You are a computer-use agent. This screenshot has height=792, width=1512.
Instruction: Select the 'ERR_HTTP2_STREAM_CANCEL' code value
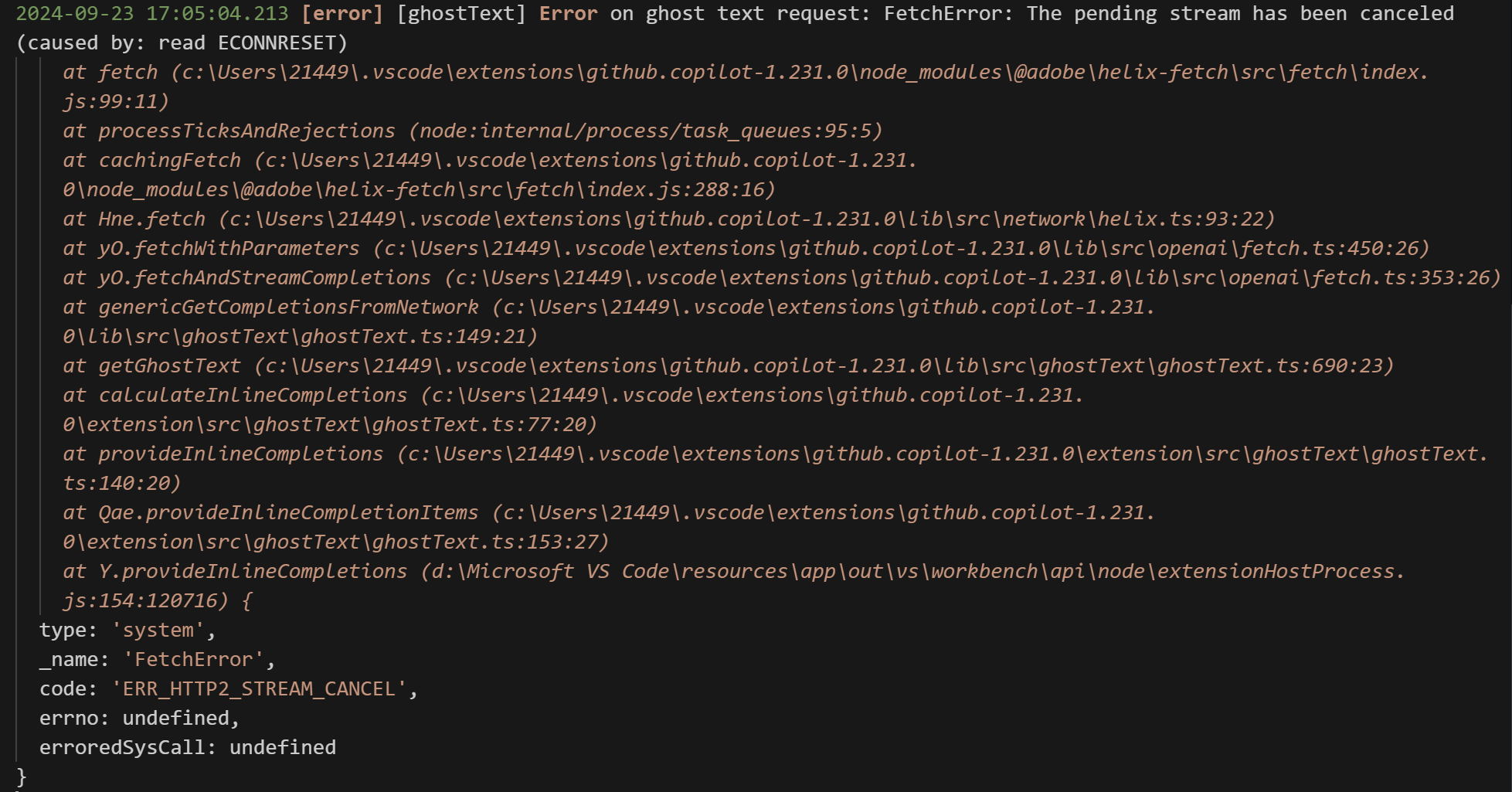pyautogui.click(x=259, y=689)
